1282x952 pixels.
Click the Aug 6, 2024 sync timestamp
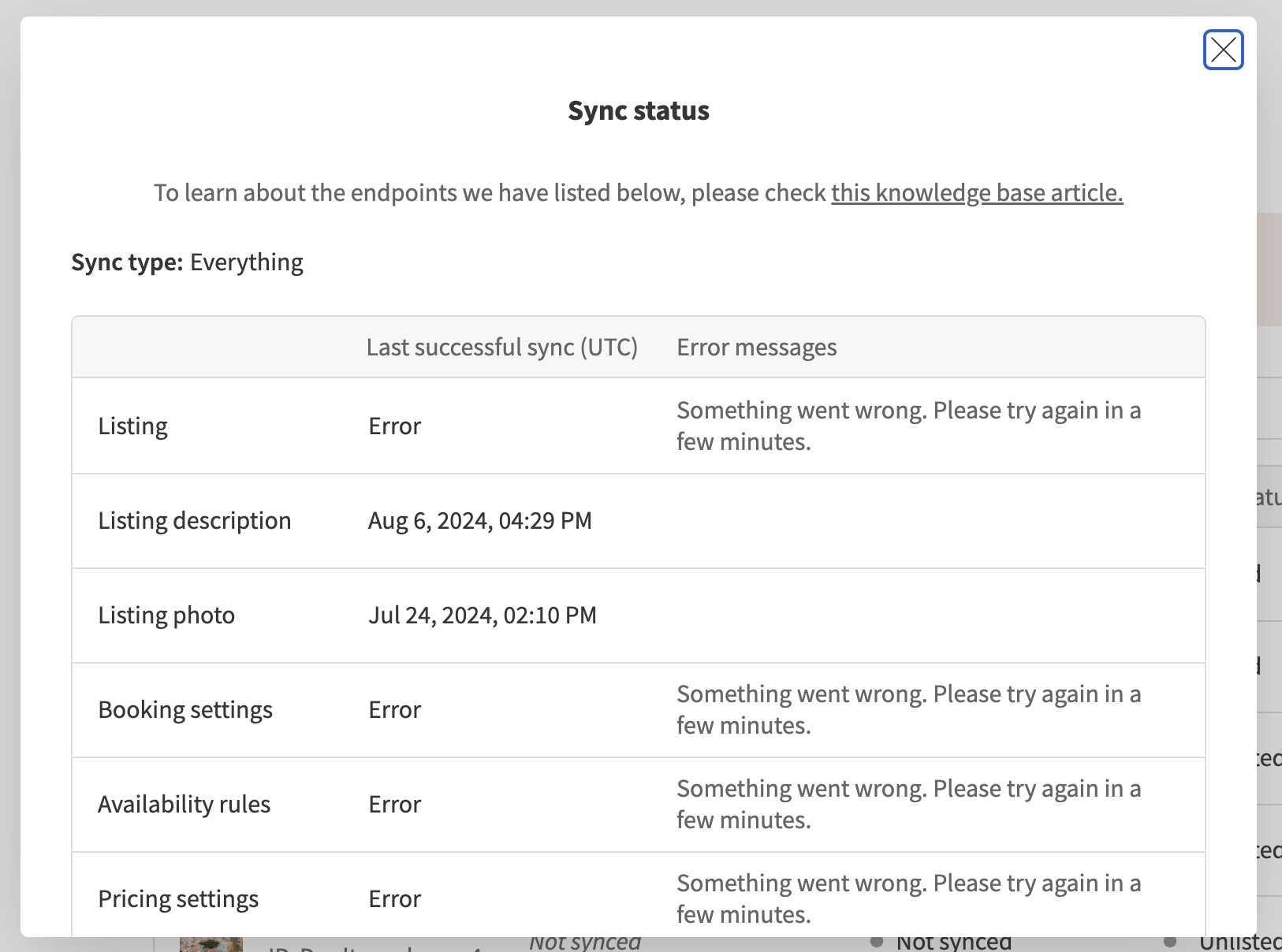tap(479, 521)
